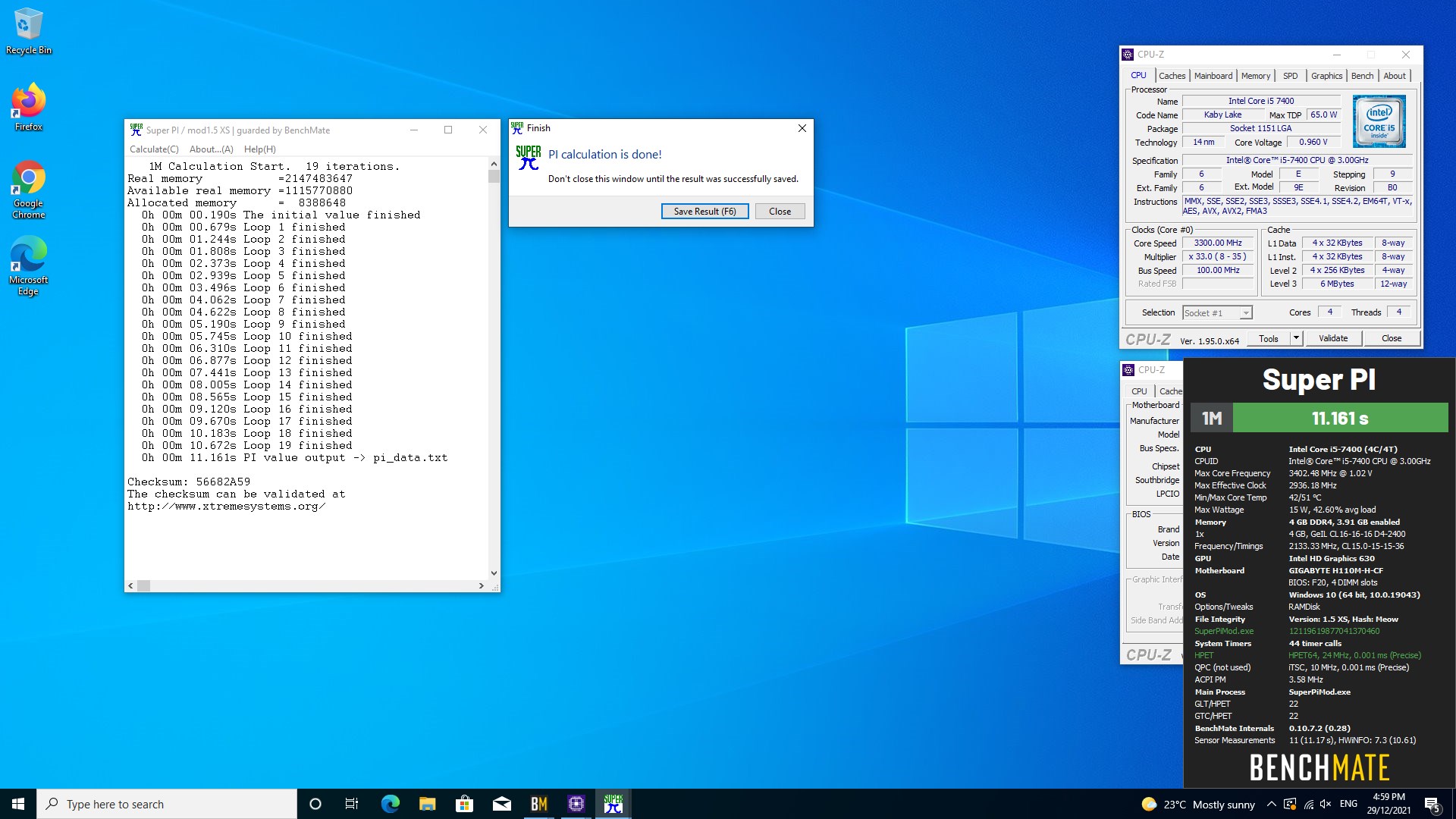Click the taskbar search box
Screen dimensions: 1456x819
tap(167, 804)
